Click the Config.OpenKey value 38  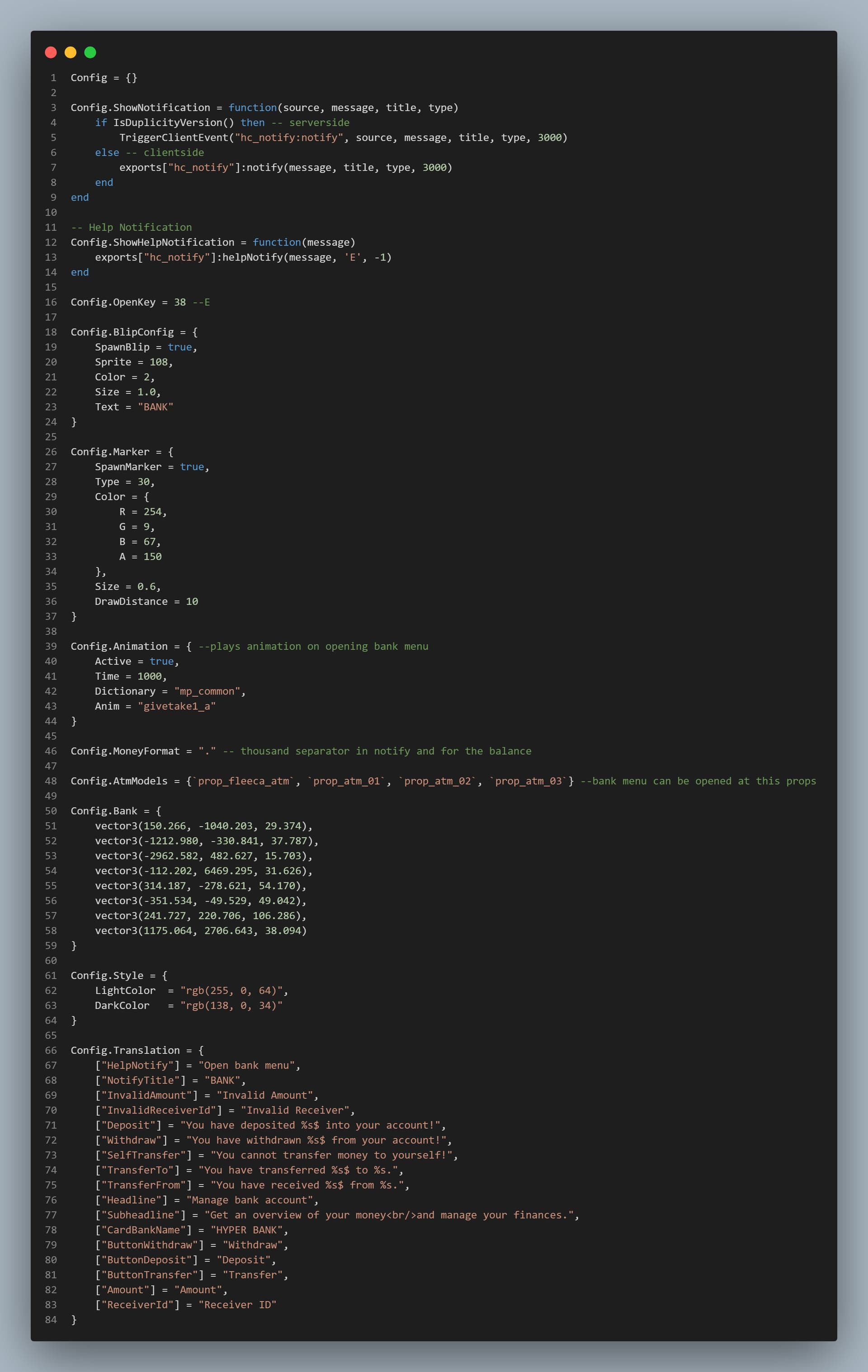click(x=179, y=302)
